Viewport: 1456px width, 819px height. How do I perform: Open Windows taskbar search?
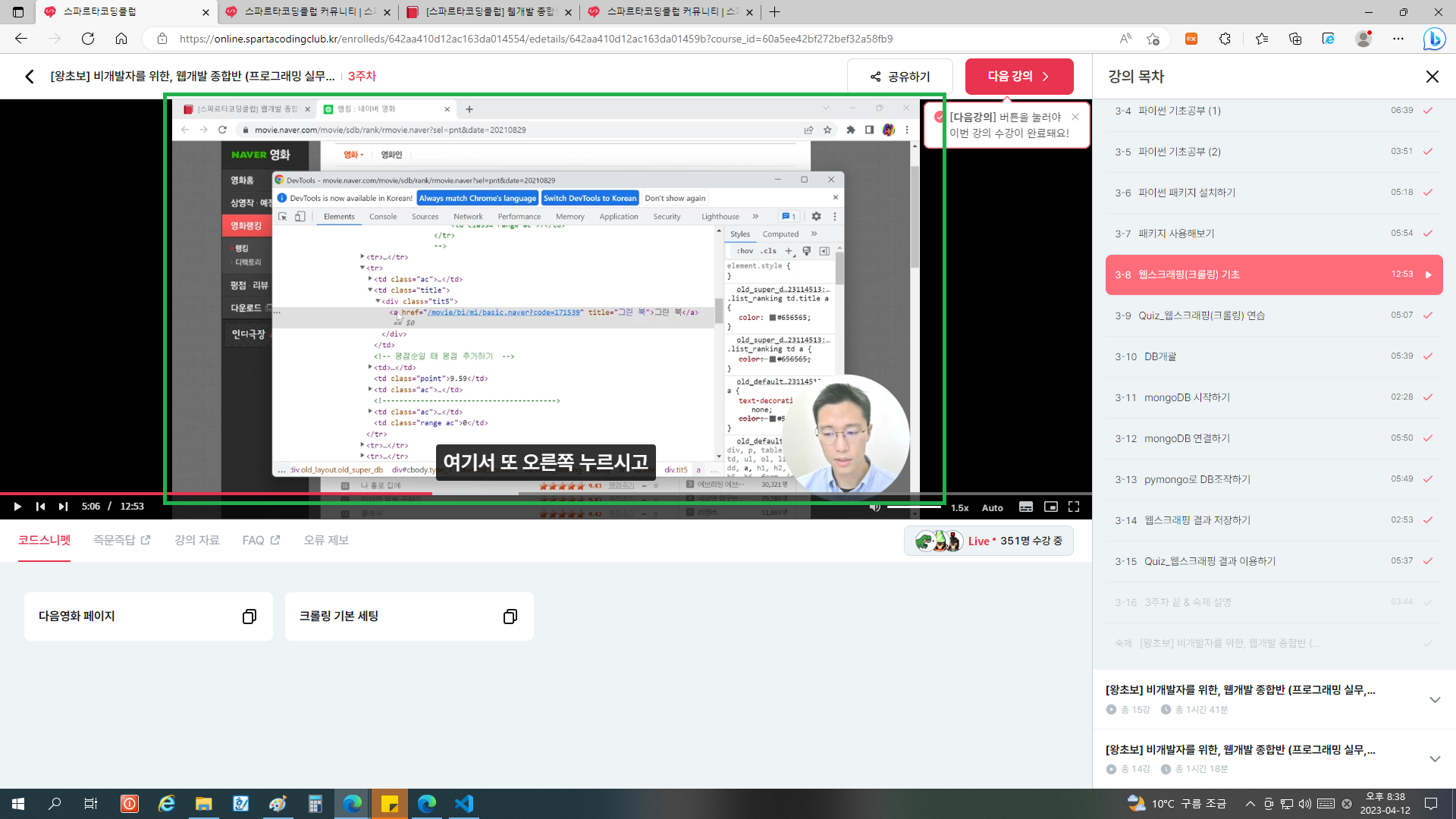[55, 804]
